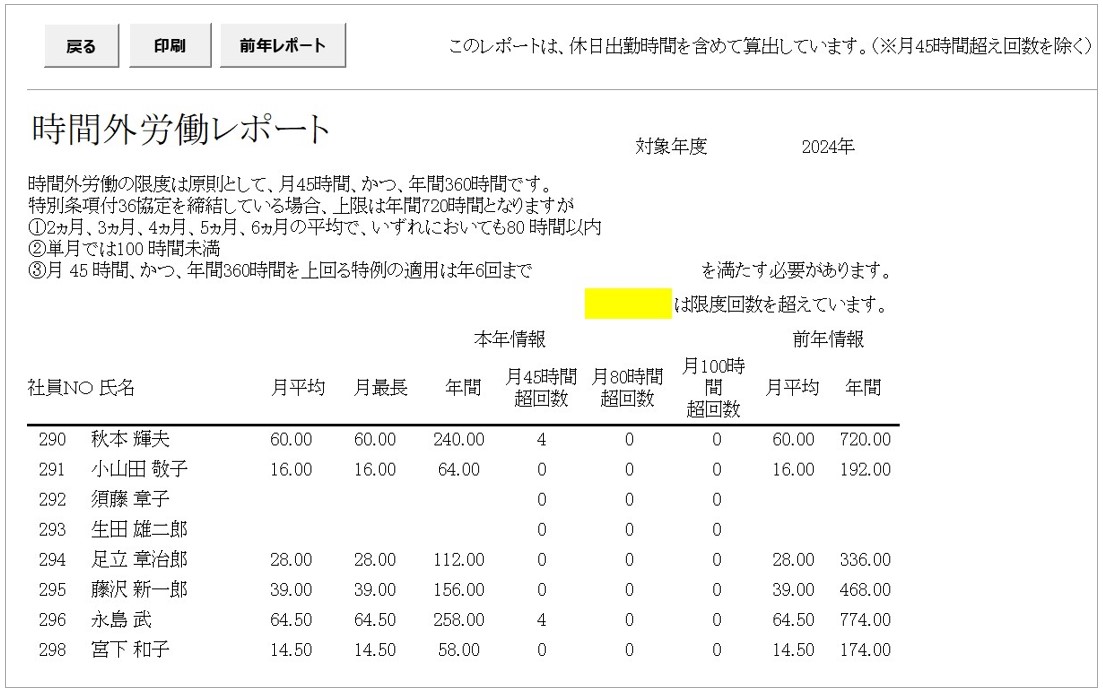Click the 月100時間超回数 column header

pyautogui.click(x=714, y=387)
